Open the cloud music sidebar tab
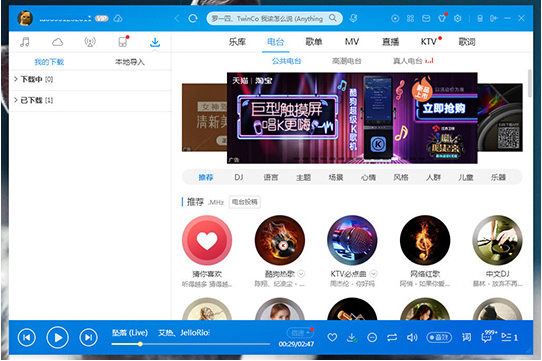The height and width of the screenshot is (361, 542). click(x=57, y=42)
